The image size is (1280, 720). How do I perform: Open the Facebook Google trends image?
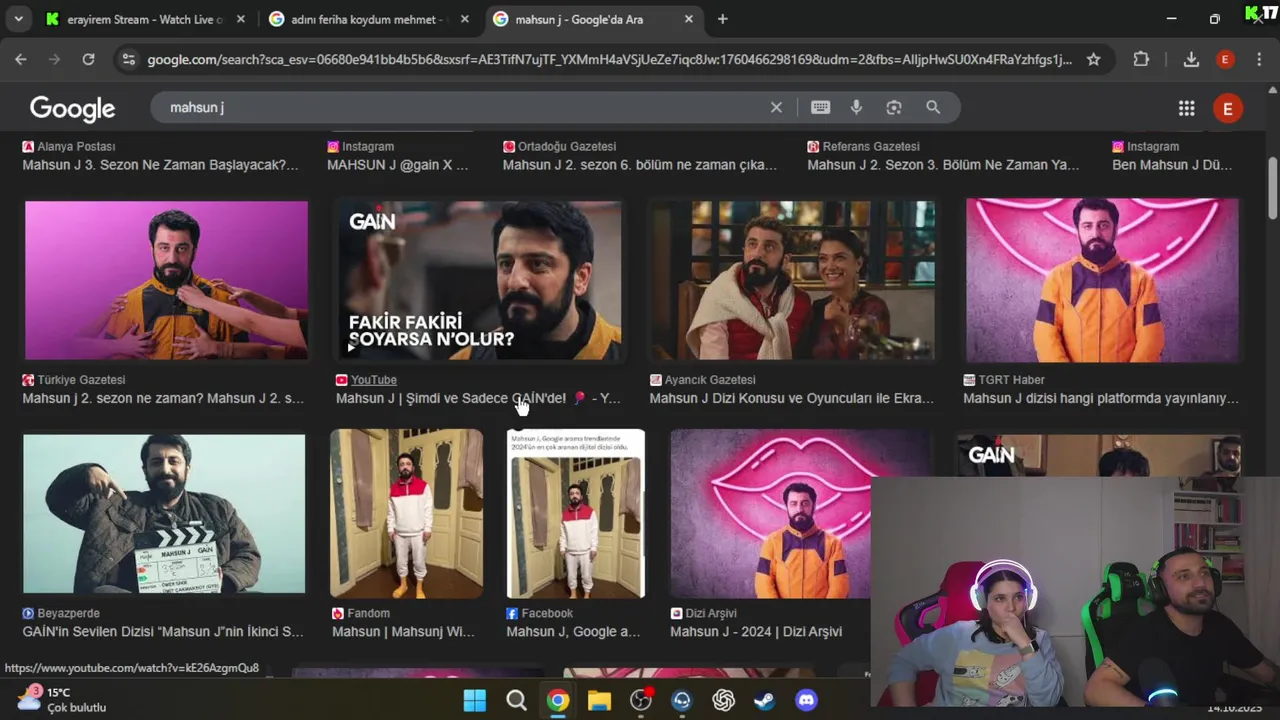tap(576, 514)
